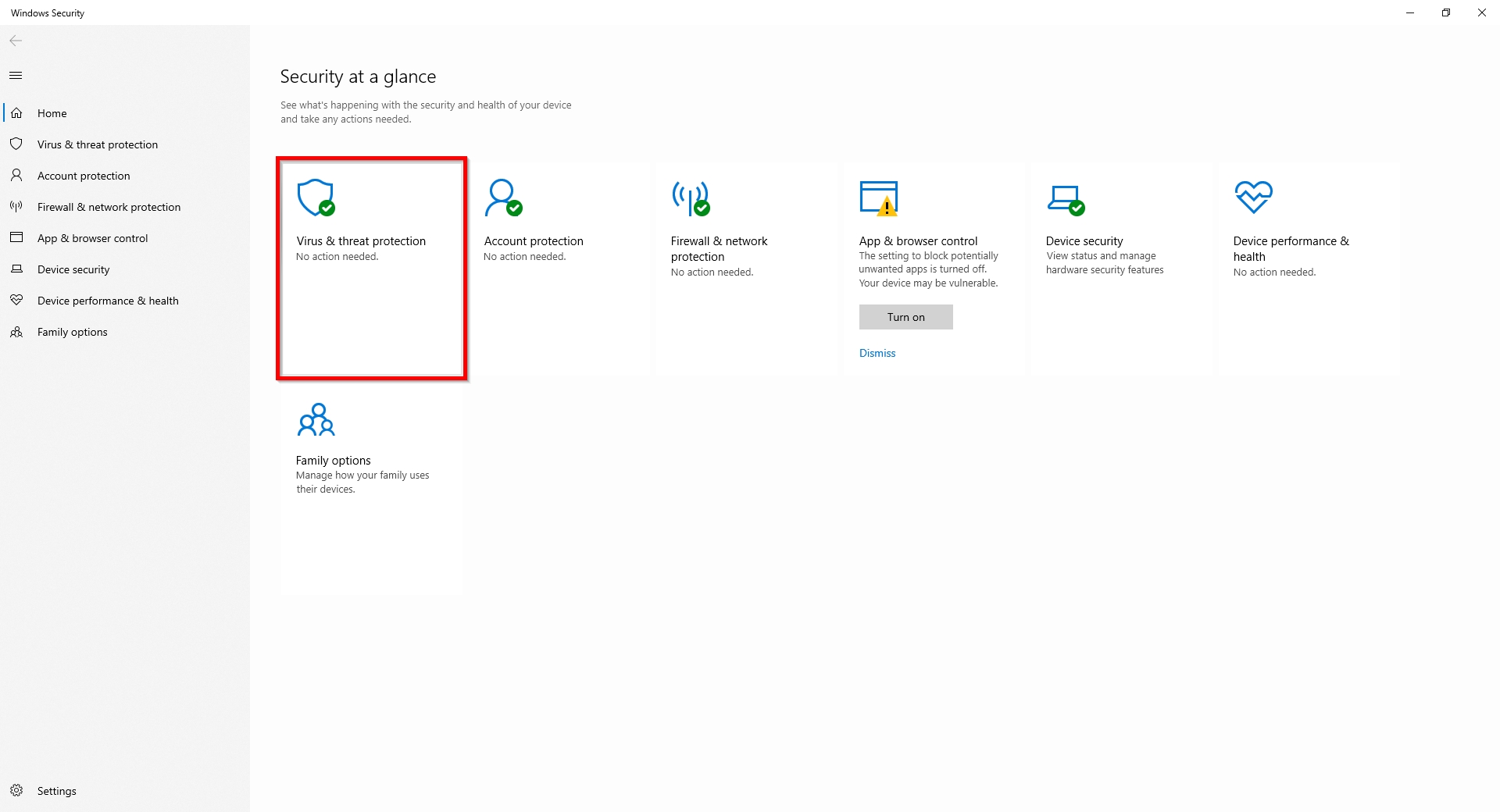Click 'No action needed.' under Firewall & network protection
Viewport: 1500px width, 812px height.
point(712,272)
